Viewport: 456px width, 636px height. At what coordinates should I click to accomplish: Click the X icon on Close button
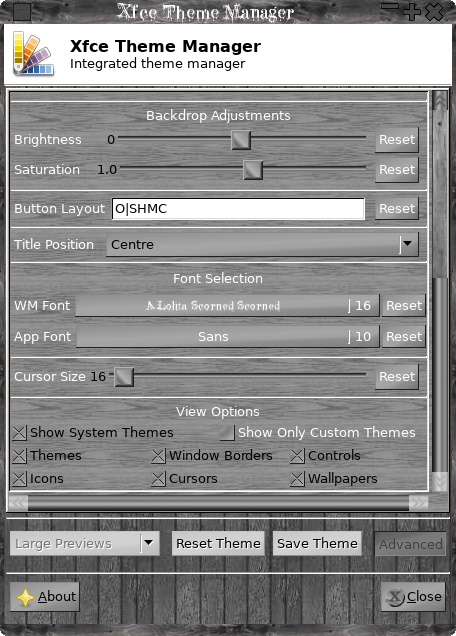(x=395, y=597)
